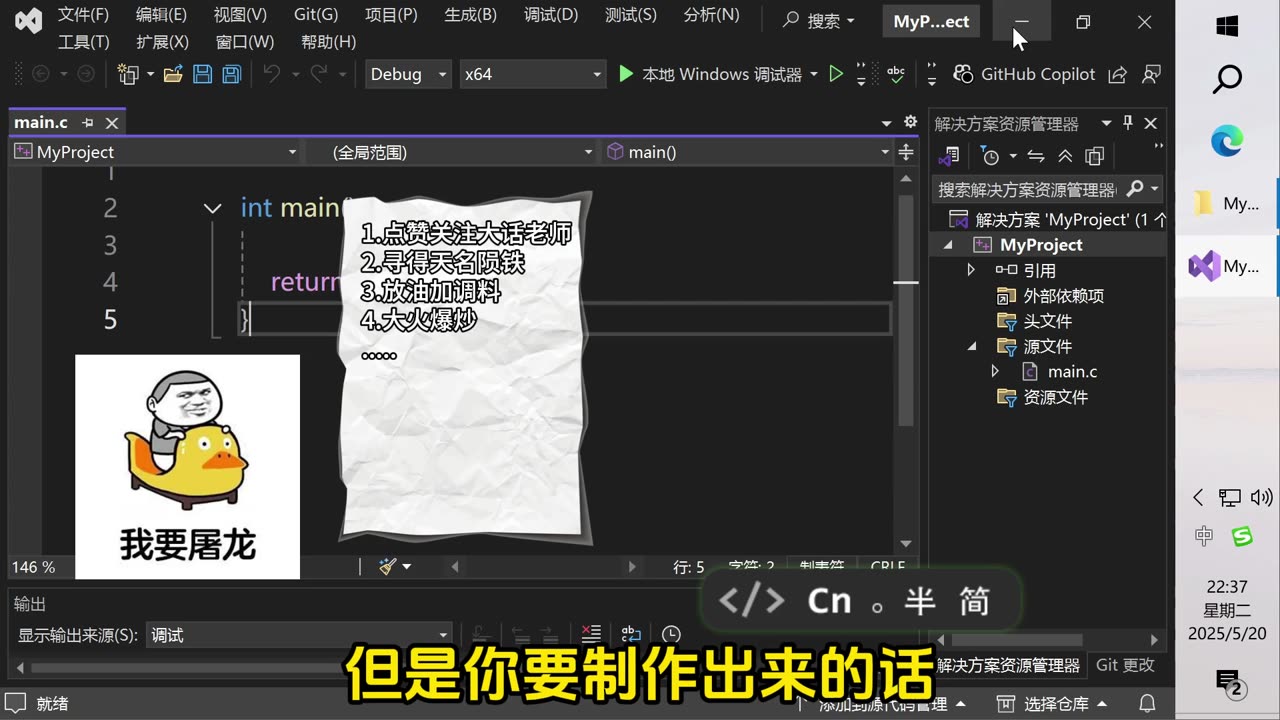Image resolution: width=1280 pixels, height=720 pixels.
Task: Click clear all output icon
Action: click(x=591, y=634)
